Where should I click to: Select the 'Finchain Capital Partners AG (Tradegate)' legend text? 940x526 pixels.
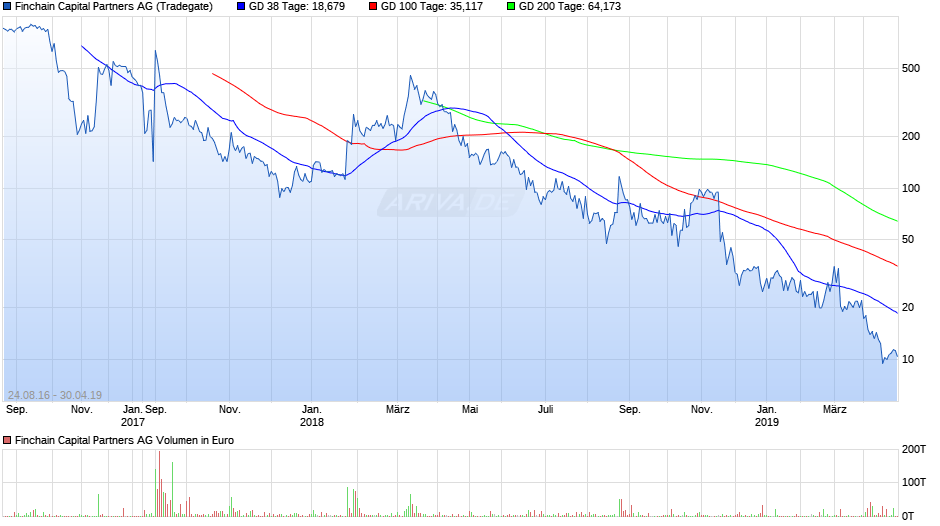coord(114,7)
